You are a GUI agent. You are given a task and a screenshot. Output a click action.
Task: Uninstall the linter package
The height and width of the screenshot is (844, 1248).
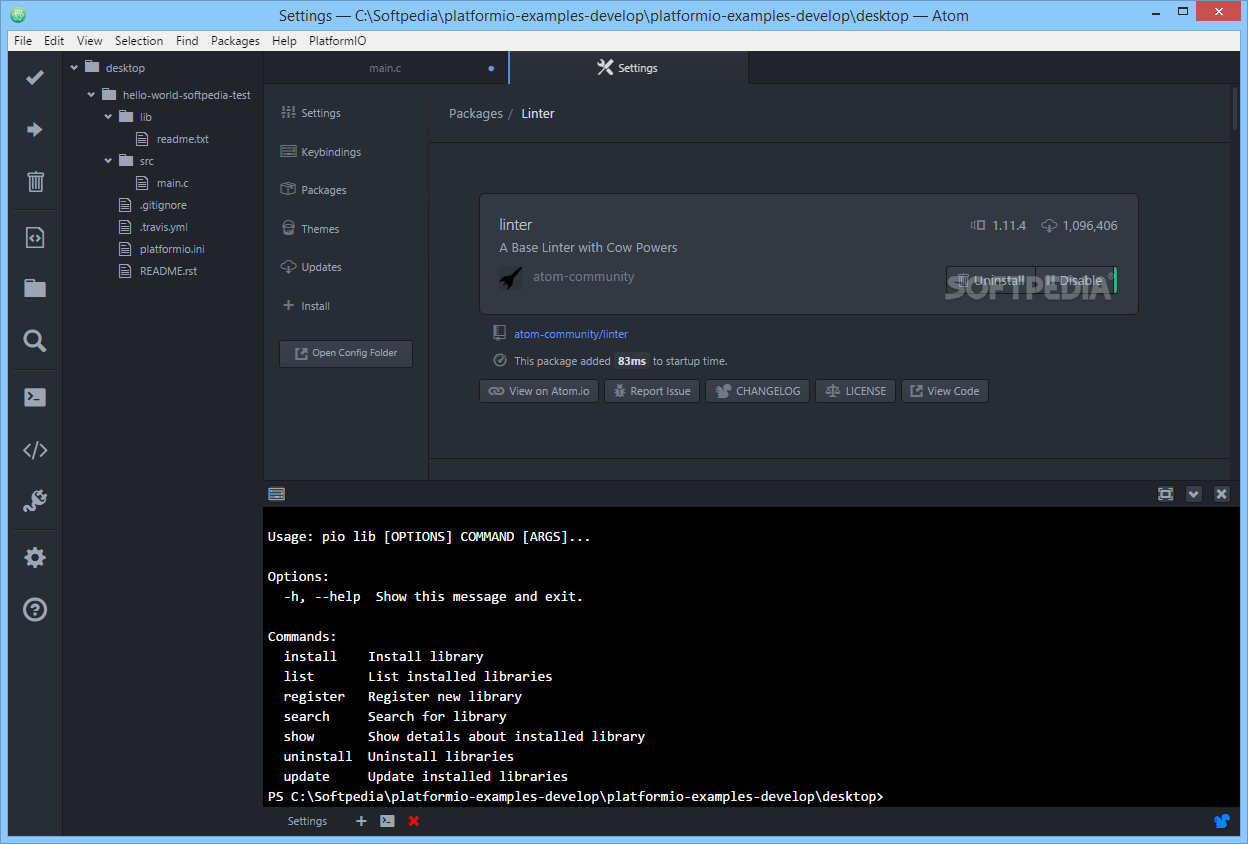click(x=990, y=280)
